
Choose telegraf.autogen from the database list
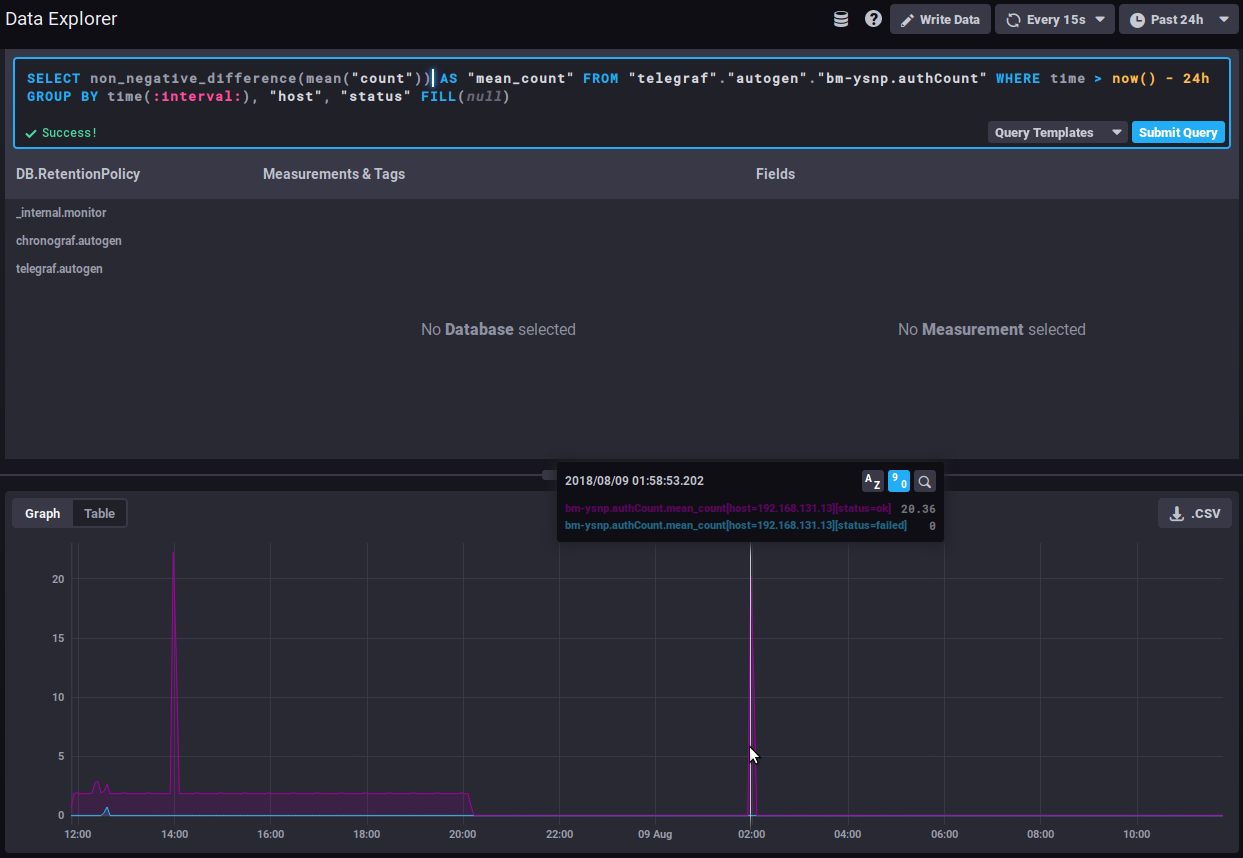59,269
